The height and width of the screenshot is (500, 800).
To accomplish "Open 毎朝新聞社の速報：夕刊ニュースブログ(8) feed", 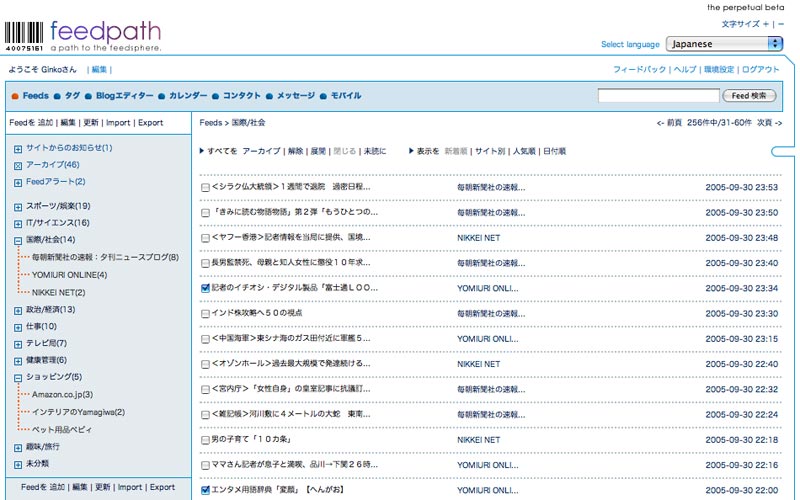I will click(105, 257).
